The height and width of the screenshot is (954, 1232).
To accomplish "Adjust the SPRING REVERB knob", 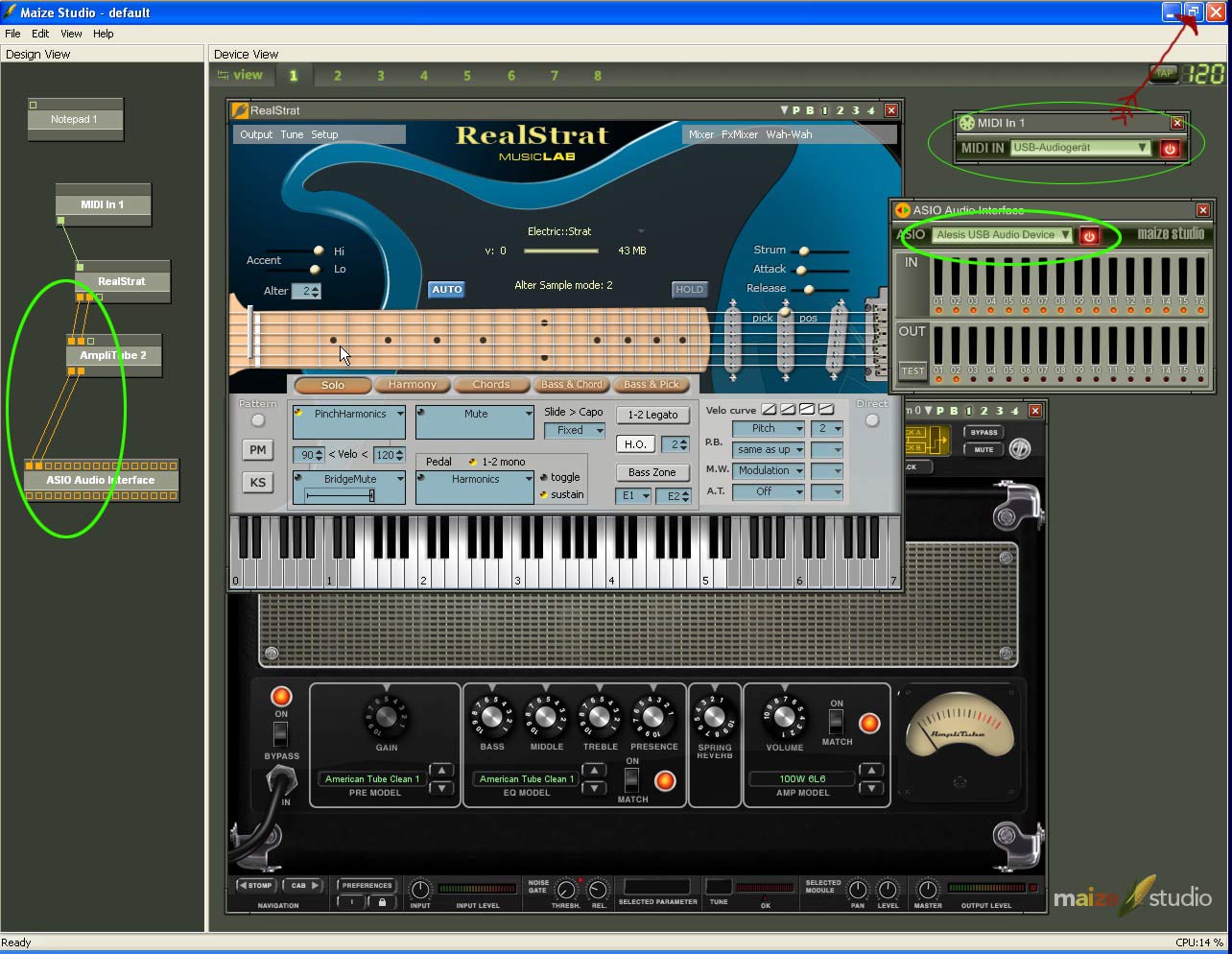I will tap(715, 717).
